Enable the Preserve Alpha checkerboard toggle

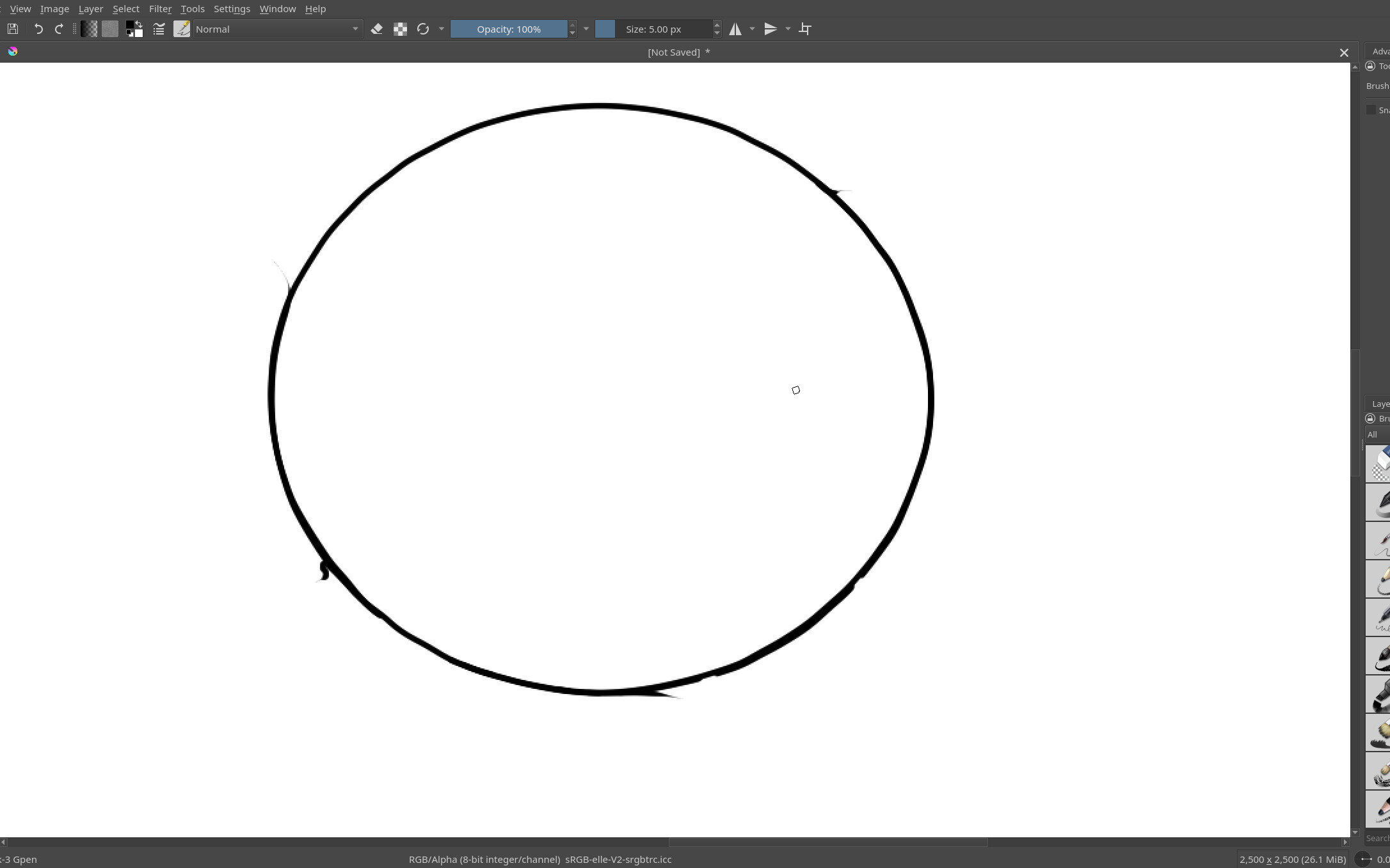tap(400, 29)
